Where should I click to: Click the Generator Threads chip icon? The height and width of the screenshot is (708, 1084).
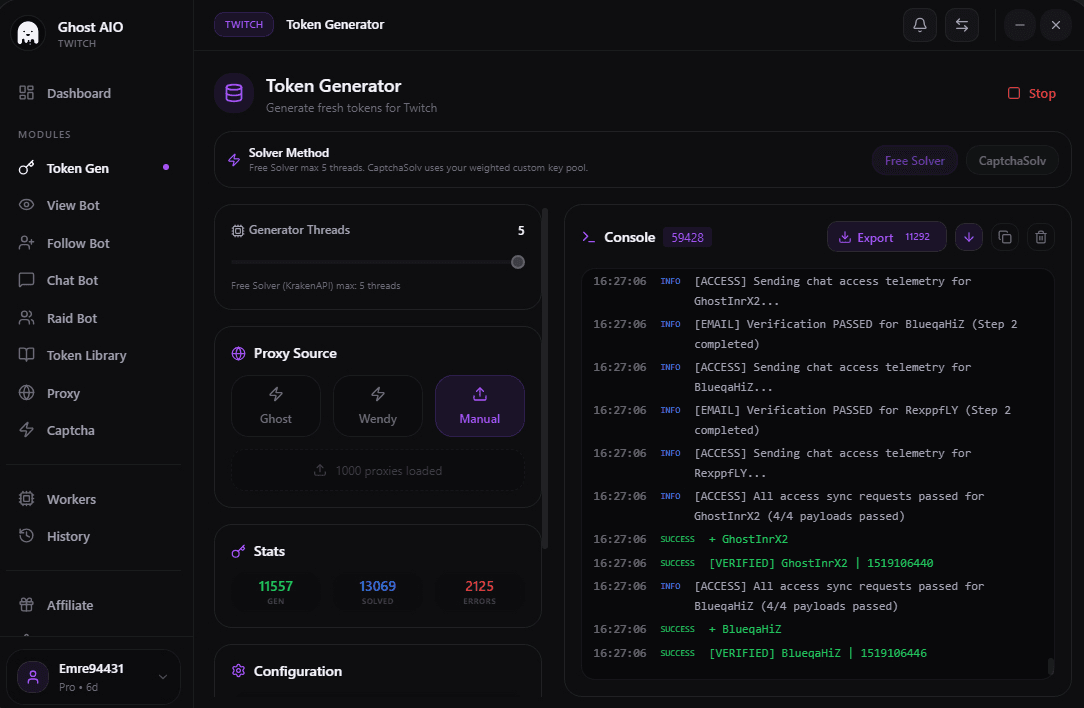click(238, 230)
